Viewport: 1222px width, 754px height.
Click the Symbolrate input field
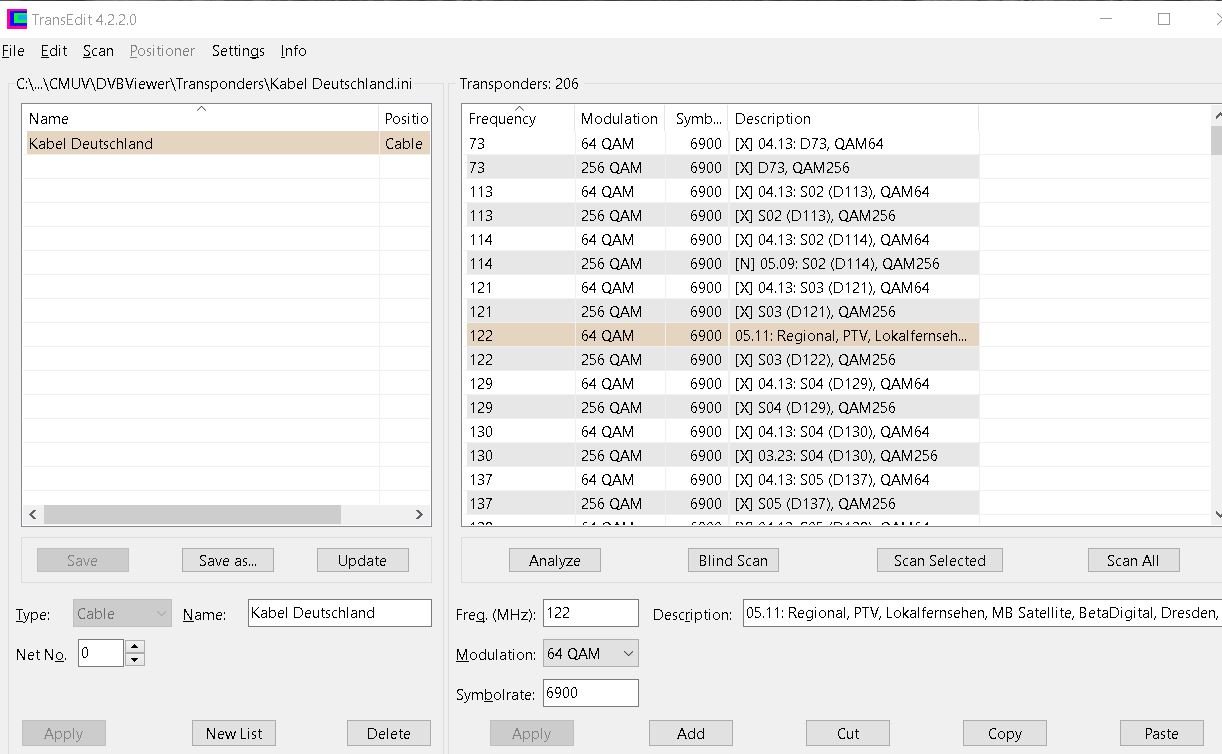pos(590,693)
